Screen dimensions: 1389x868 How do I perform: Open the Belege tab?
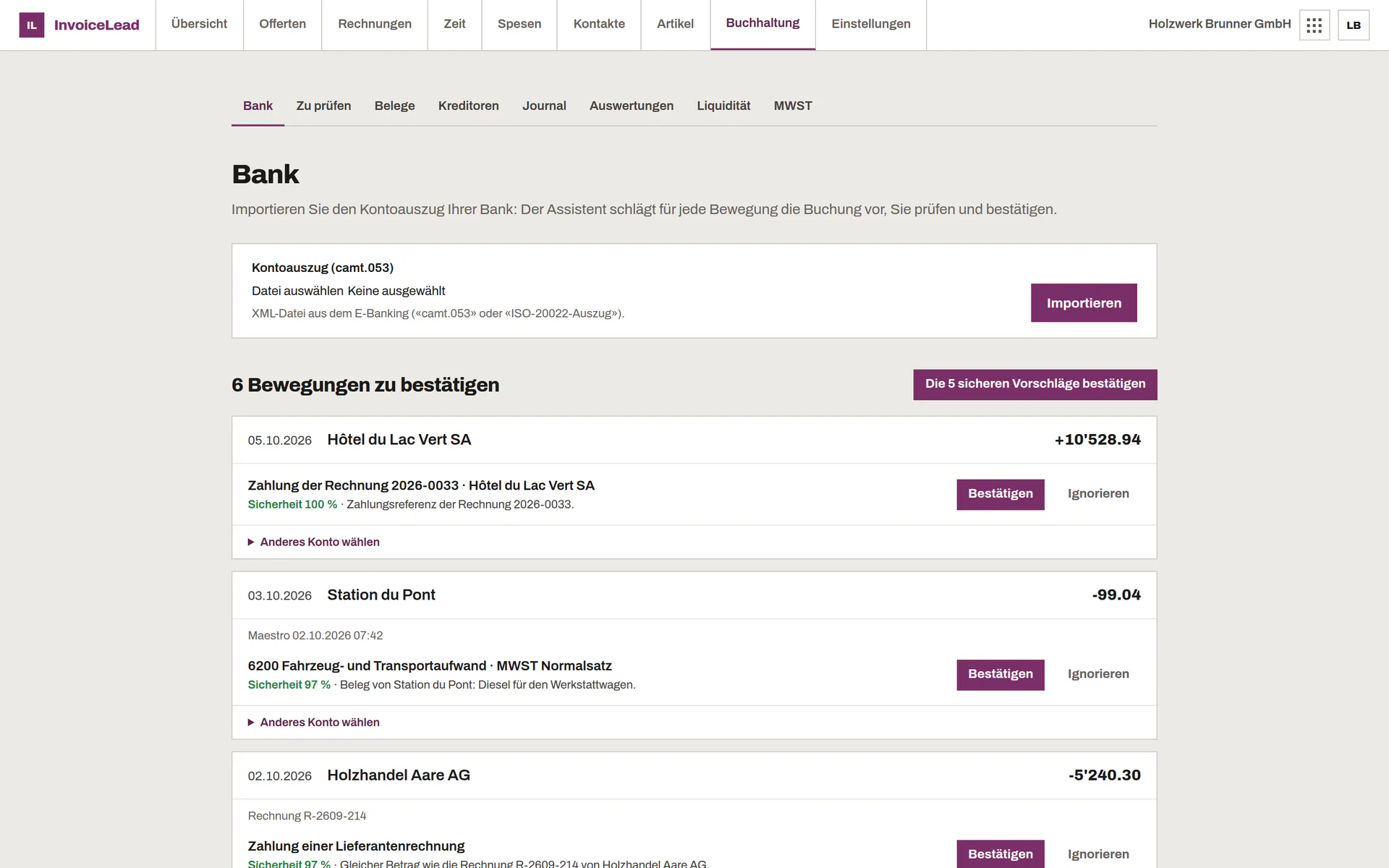tap(394, 106)
